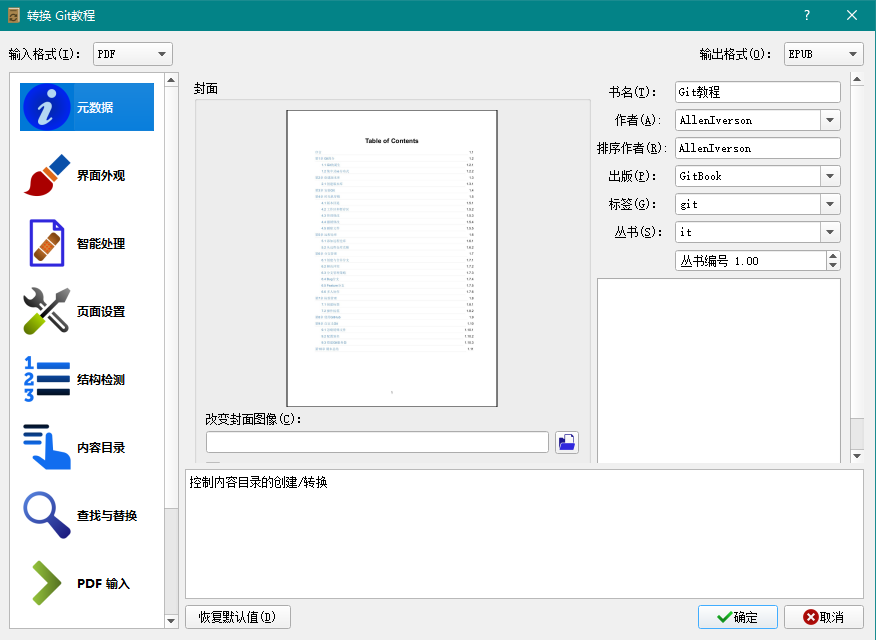Image resolution: width=876 pixels, height=640 pixels.
Task: Open 页面设置 wrench and screwdriver icon
Action: [46, 311]
